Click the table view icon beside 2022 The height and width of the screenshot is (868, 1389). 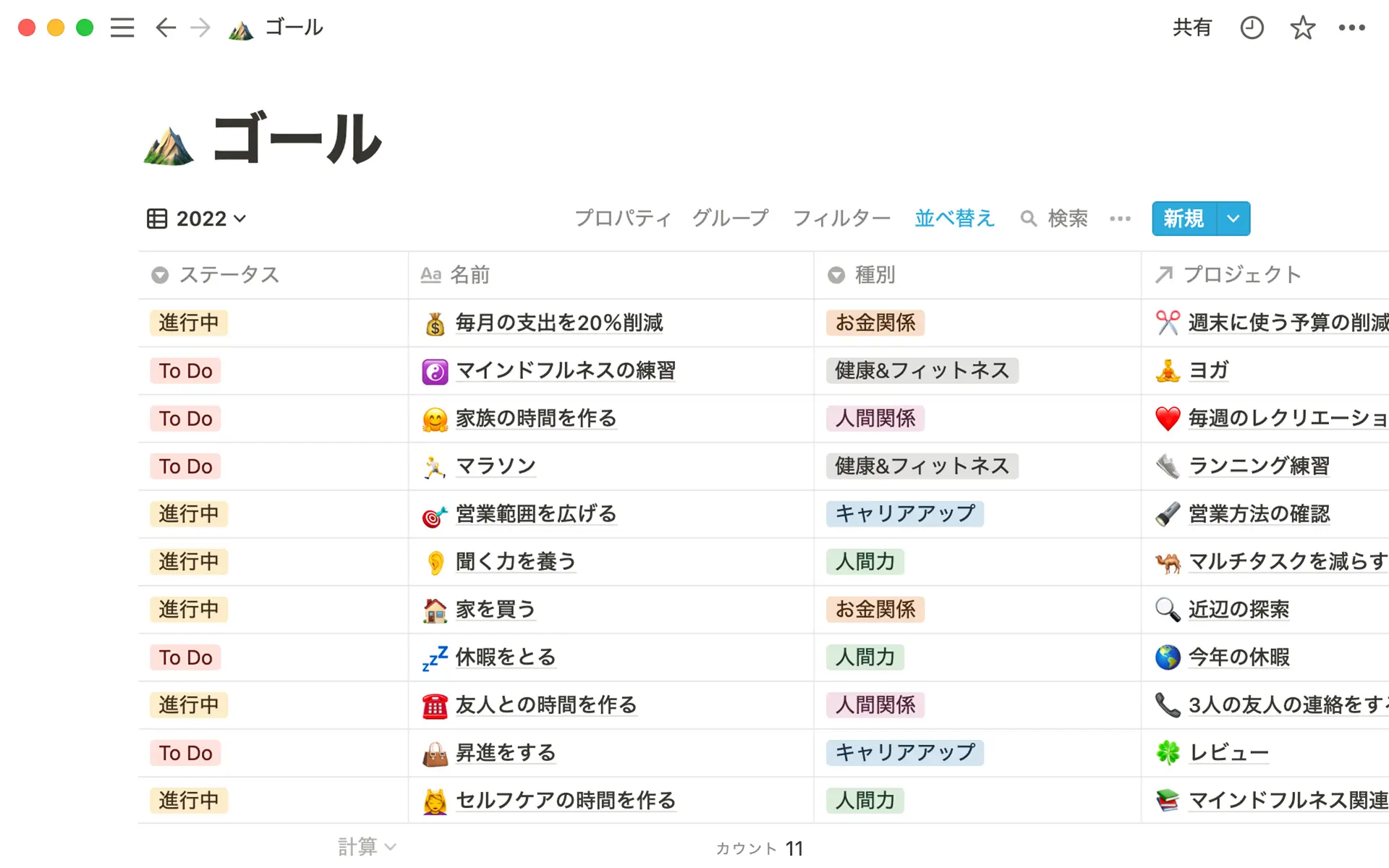(156, 218)
